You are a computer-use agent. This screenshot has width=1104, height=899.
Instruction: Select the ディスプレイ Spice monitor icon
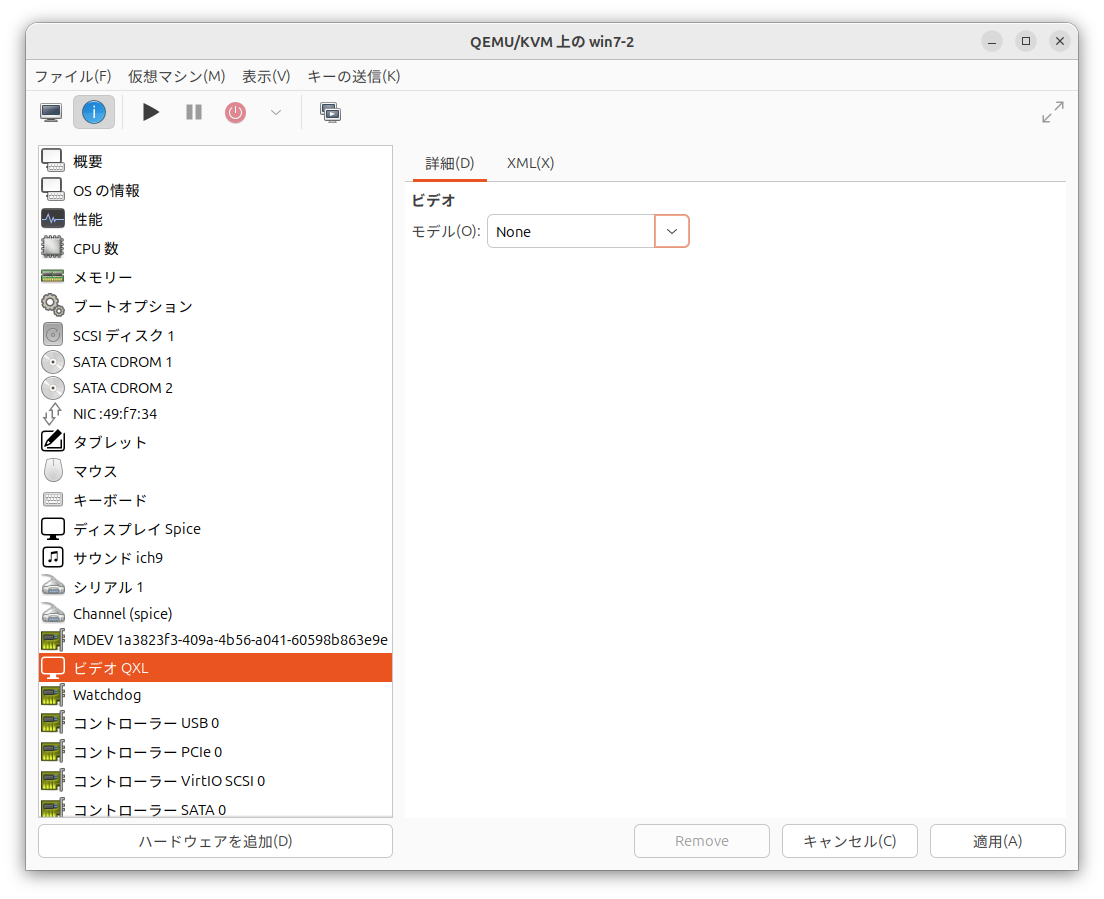(53, 529)
